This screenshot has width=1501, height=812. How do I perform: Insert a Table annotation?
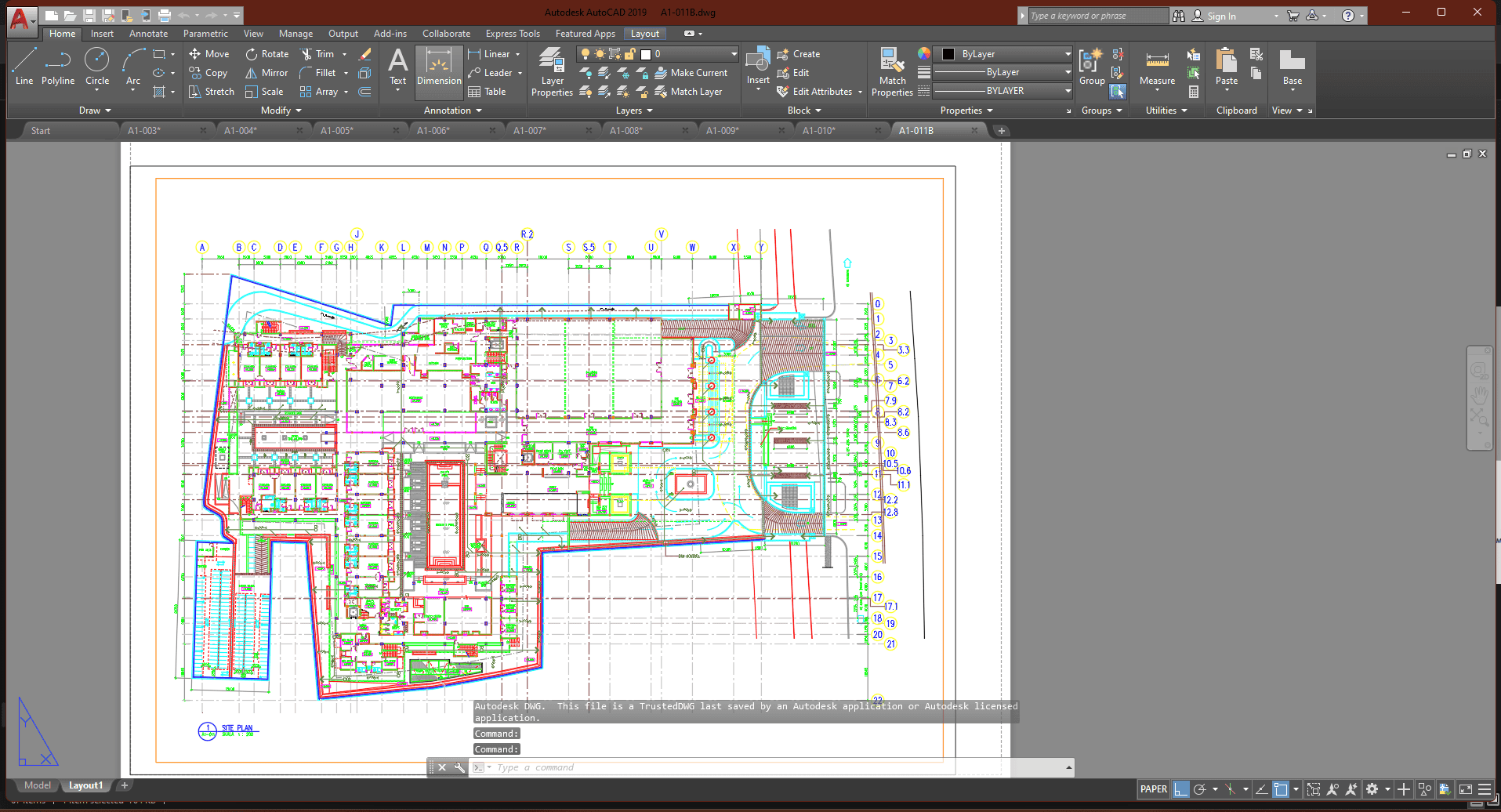[x=488, y=92]
